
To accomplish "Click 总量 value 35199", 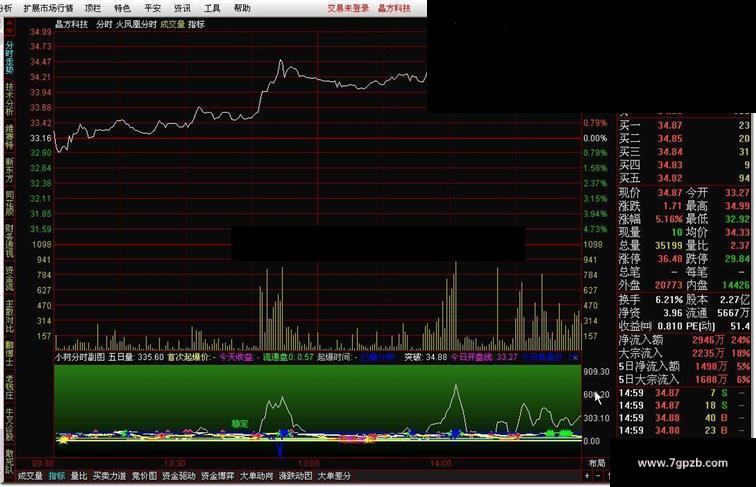I will 668,245.
